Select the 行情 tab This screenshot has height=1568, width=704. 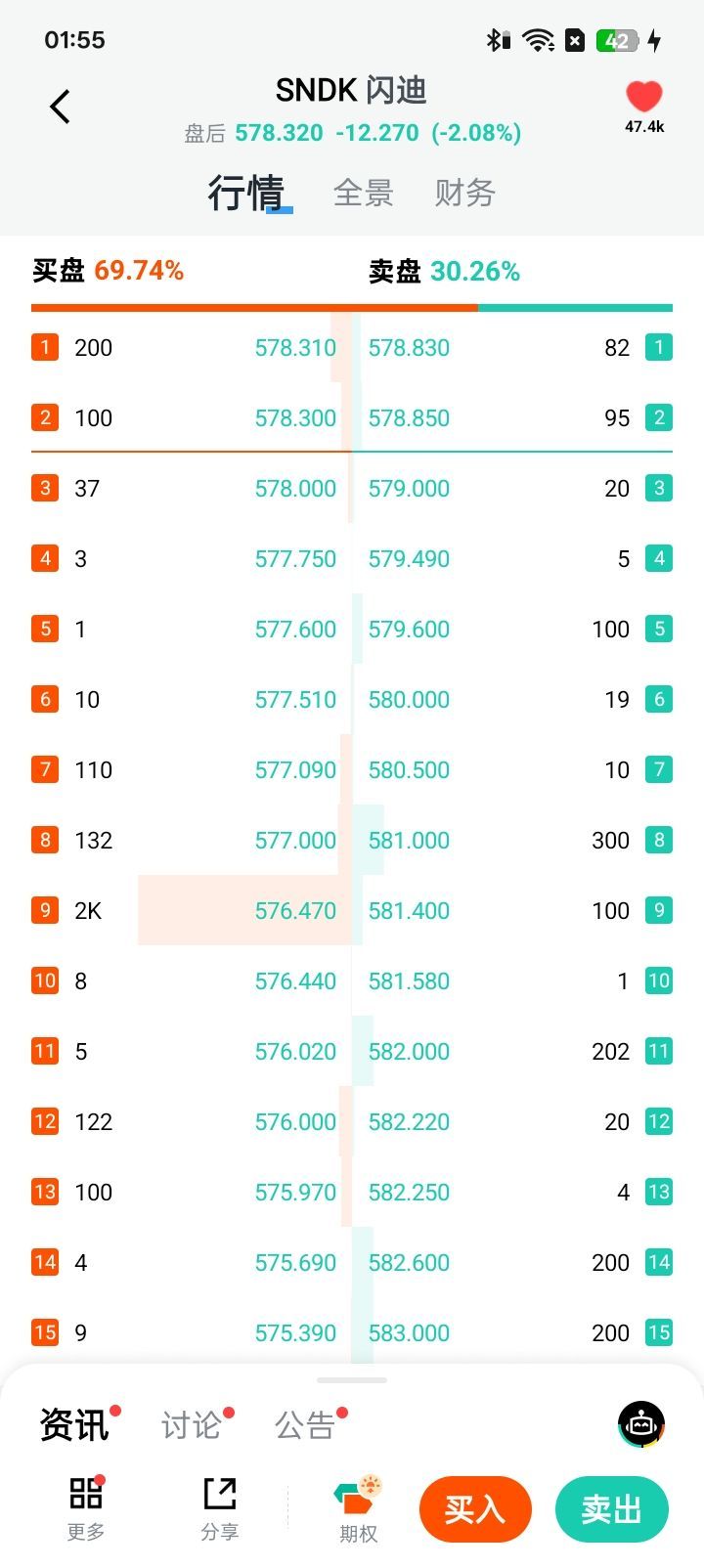coord(245,193)
